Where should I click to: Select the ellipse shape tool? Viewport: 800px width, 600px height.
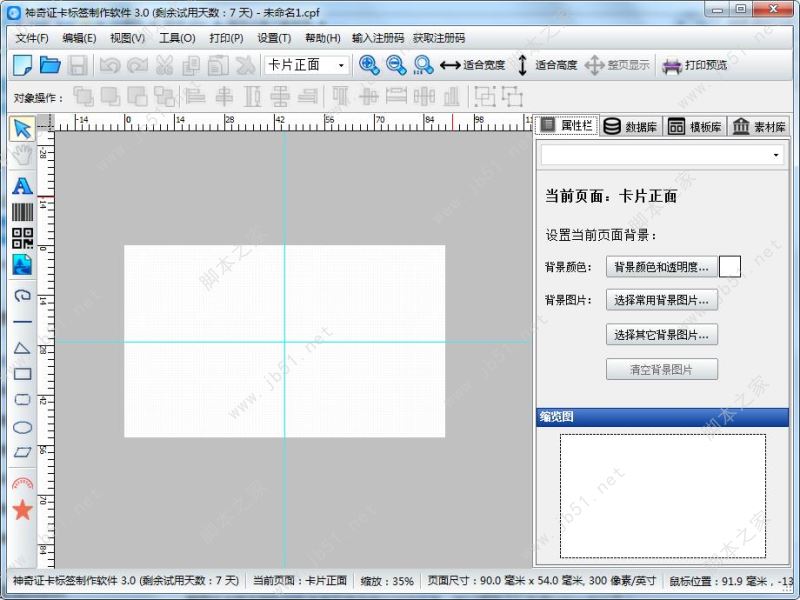pyautogui.click(x=22, y=427)
